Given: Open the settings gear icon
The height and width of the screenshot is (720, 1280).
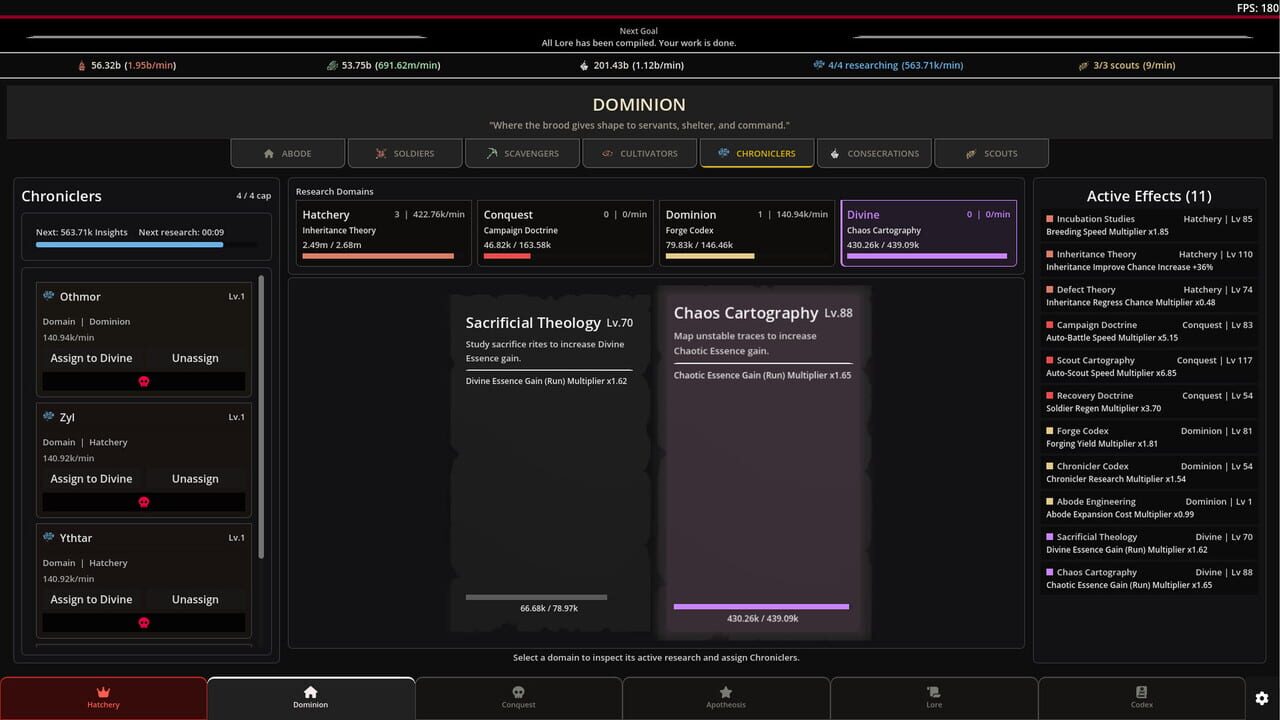Looking at the screenshot, I should click(x=1261, y=698).
